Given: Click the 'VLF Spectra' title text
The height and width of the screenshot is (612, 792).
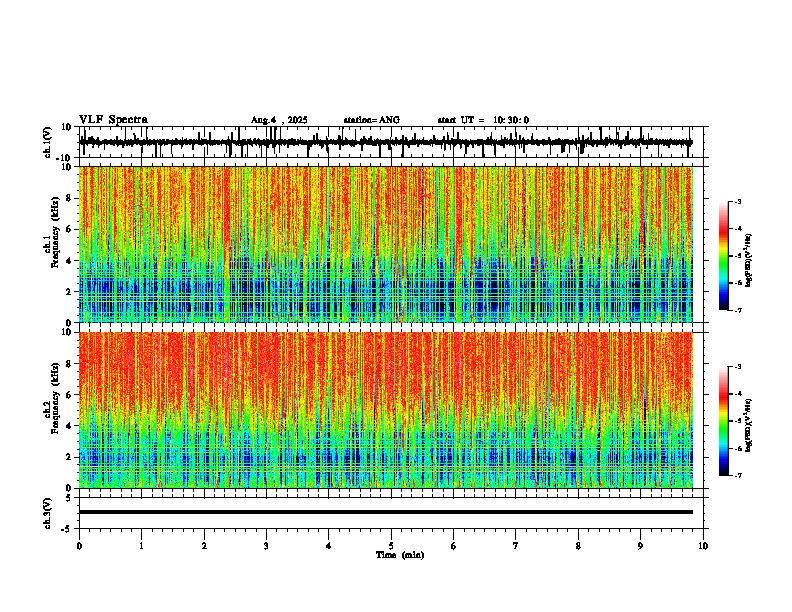Looking at the screenshot, I should (113, 120).
